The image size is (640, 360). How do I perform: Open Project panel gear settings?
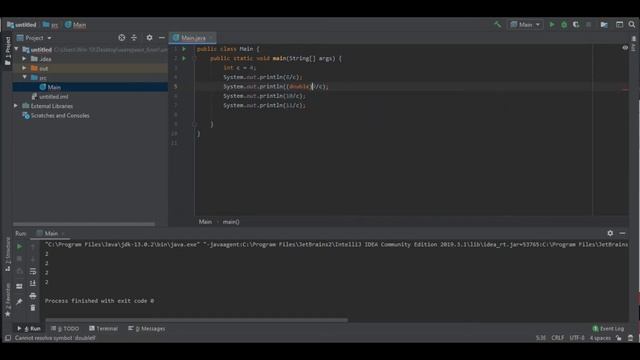pos(149,38)
